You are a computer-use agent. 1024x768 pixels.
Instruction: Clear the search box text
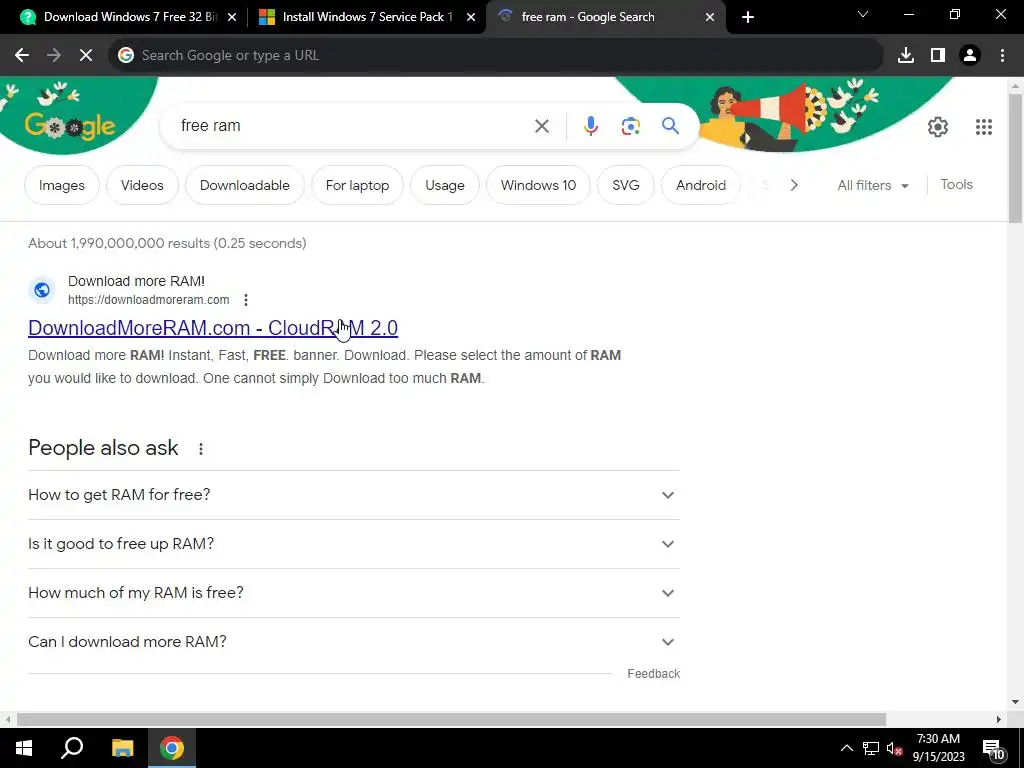[x=541, y=126]
